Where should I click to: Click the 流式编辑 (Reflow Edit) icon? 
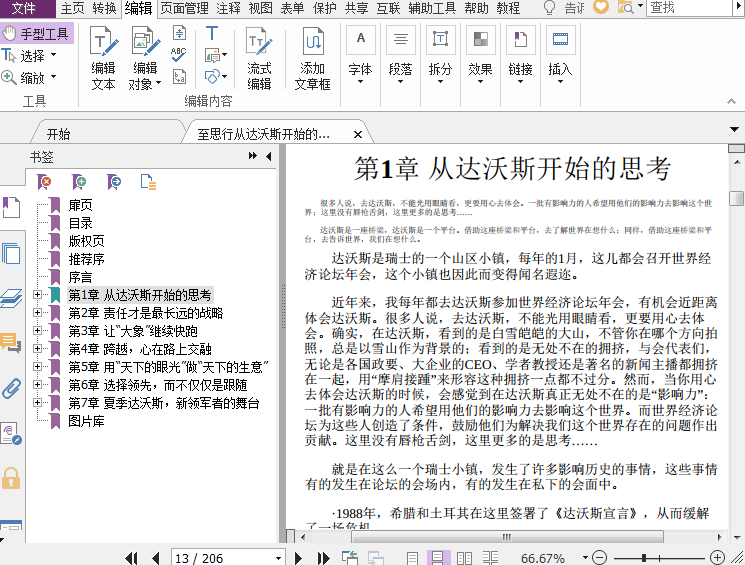pos(259,56)
